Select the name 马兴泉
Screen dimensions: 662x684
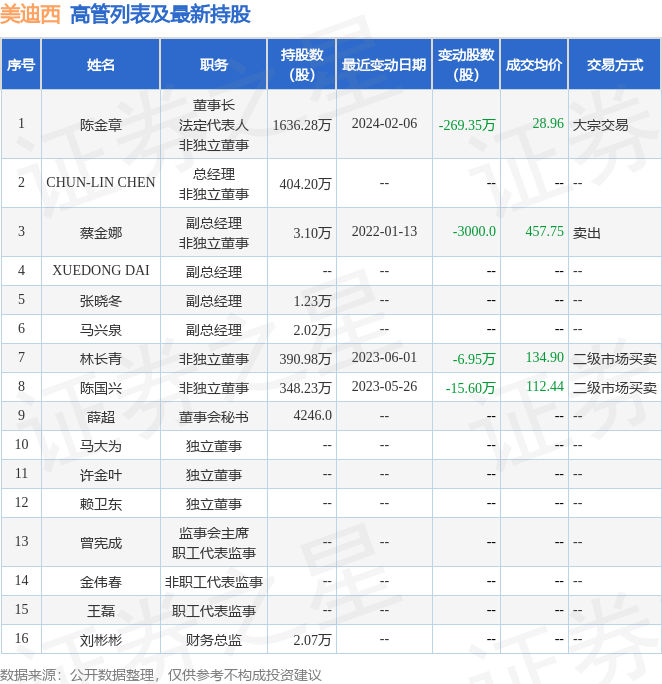101,330
